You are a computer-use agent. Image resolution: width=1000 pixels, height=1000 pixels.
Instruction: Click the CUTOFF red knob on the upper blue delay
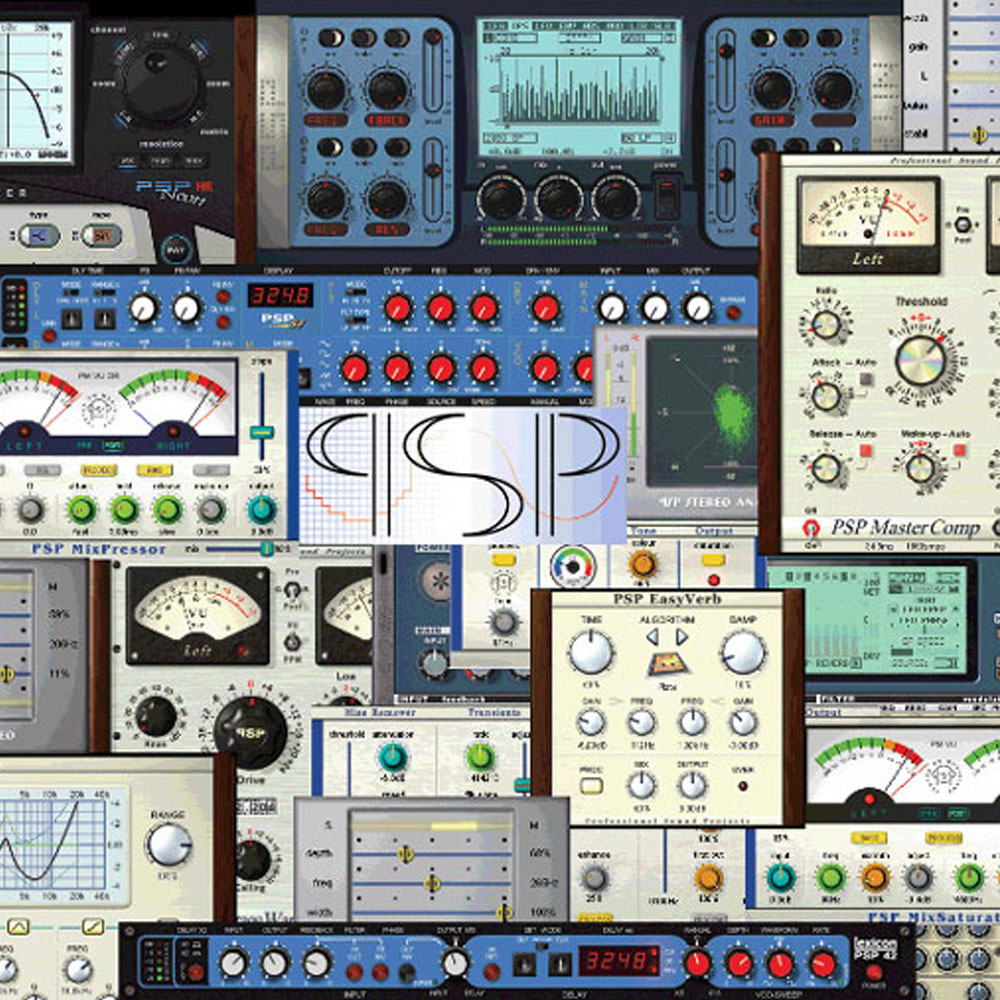pyautogui.click(x=397, y=307)
